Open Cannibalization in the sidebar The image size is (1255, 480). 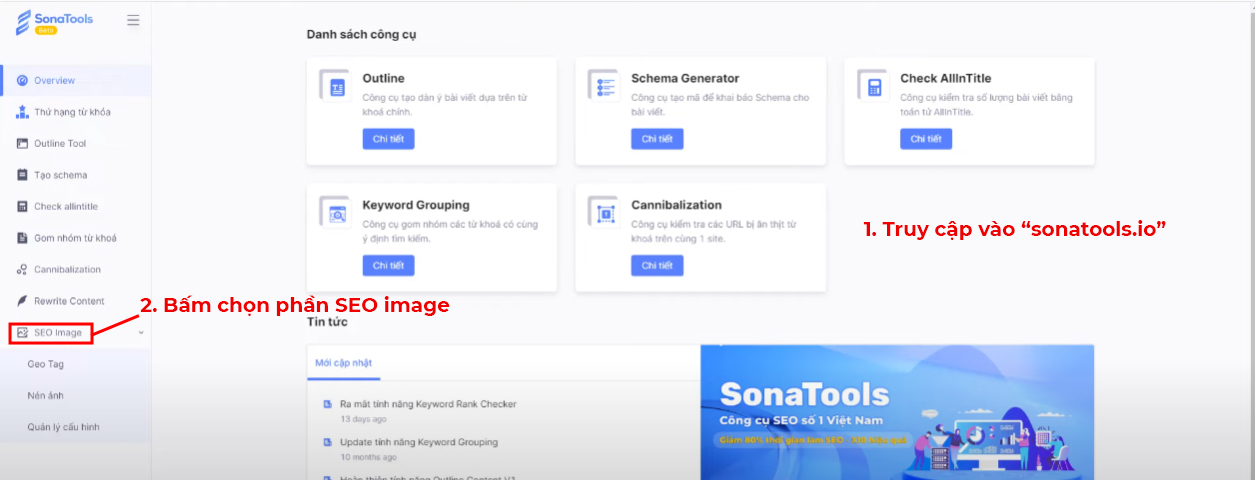coord(76,269)
